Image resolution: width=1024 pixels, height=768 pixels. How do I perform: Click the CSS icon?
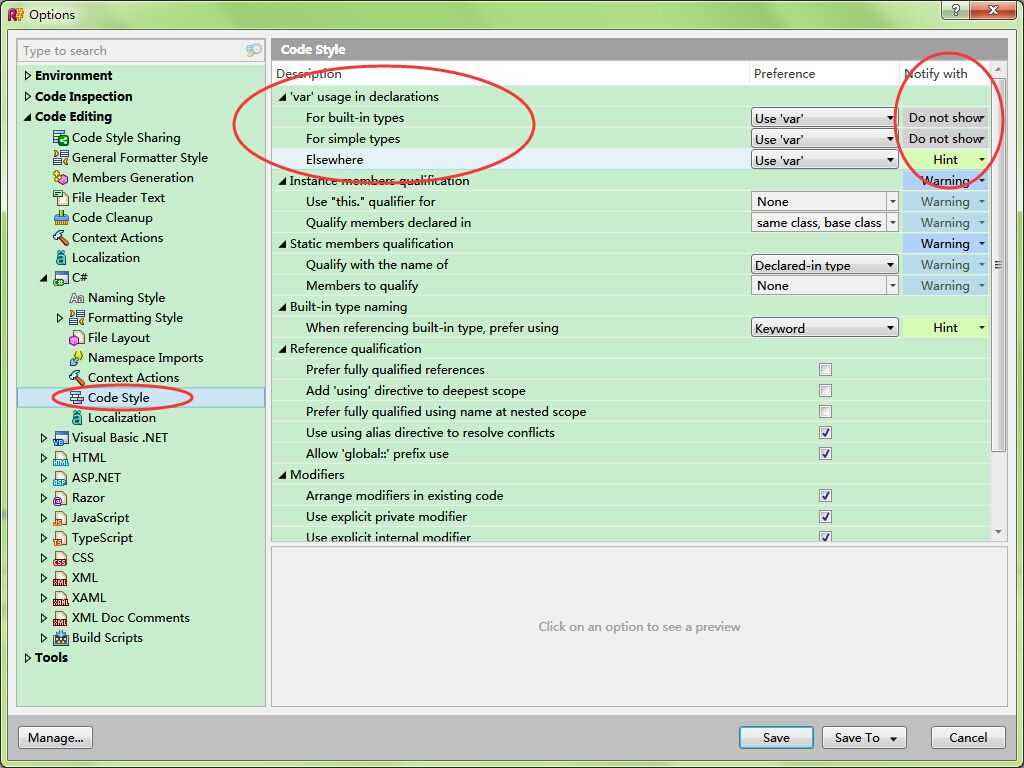[x=60, y=558]
